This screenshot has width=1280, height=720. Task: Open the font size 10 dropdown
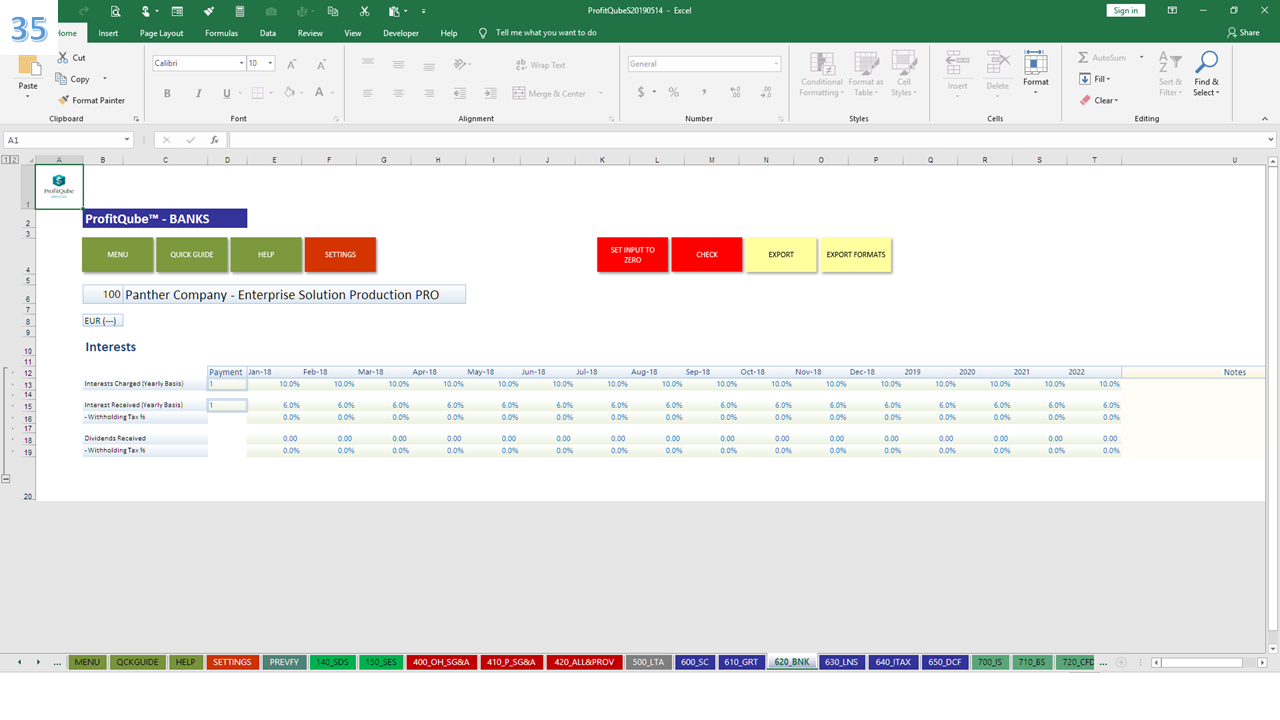271,63
